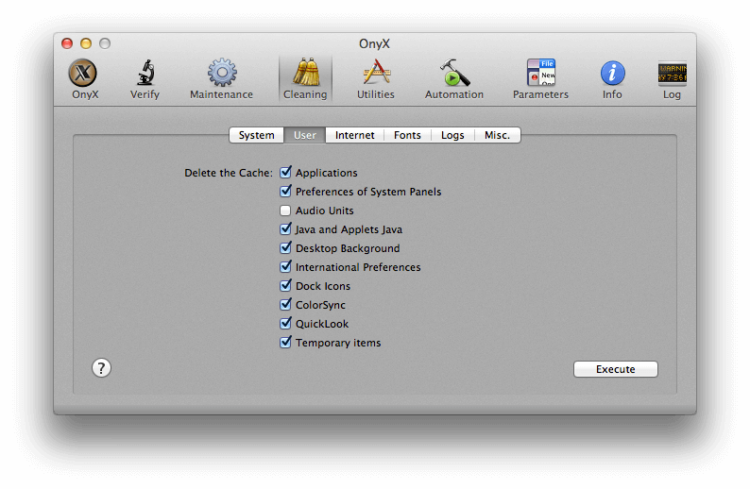Image resolution: width=750 pixels, height=489 pixels.
Task: Open the Fonts tab
Action: 408,135
